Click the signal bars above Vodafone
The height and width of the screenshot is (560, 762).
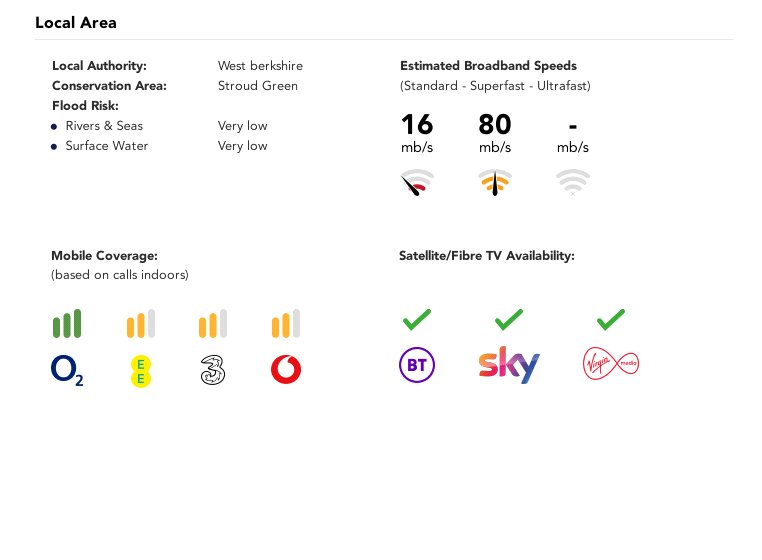[286, 323]
